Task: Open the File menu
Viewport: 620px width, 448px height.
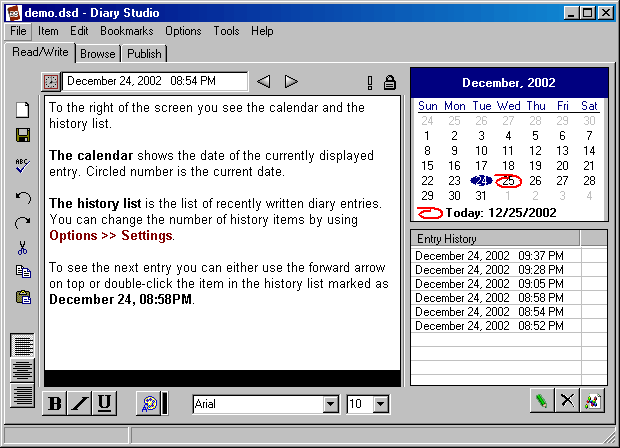Action: click(x=18, y=31)
